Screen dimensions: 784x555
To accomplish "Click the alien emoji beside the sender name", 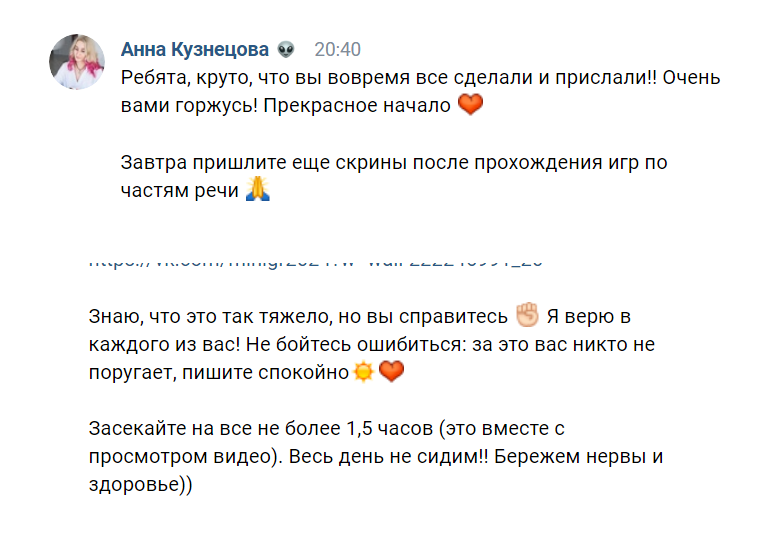I will point(287,49).
